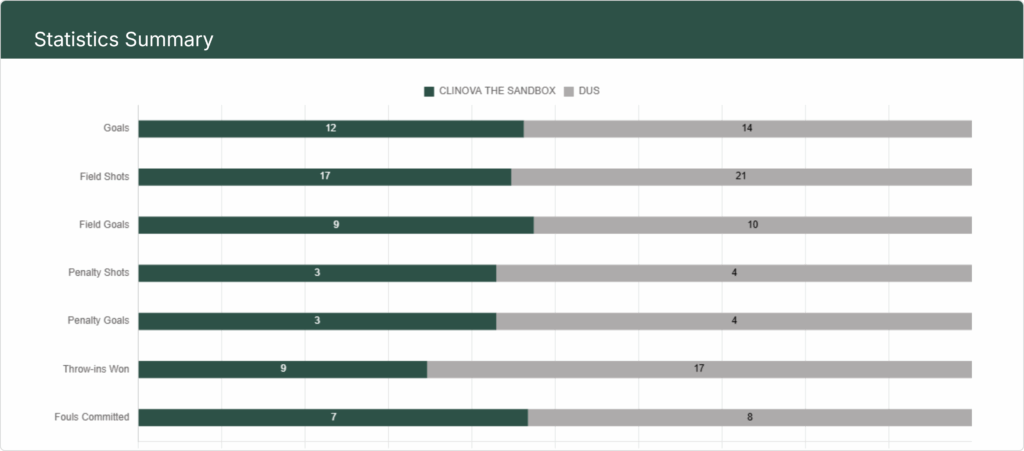1024x451 pixels.
Task: Click the gray Field Shots bar showing 21
Action: click(x=741, y=177)
